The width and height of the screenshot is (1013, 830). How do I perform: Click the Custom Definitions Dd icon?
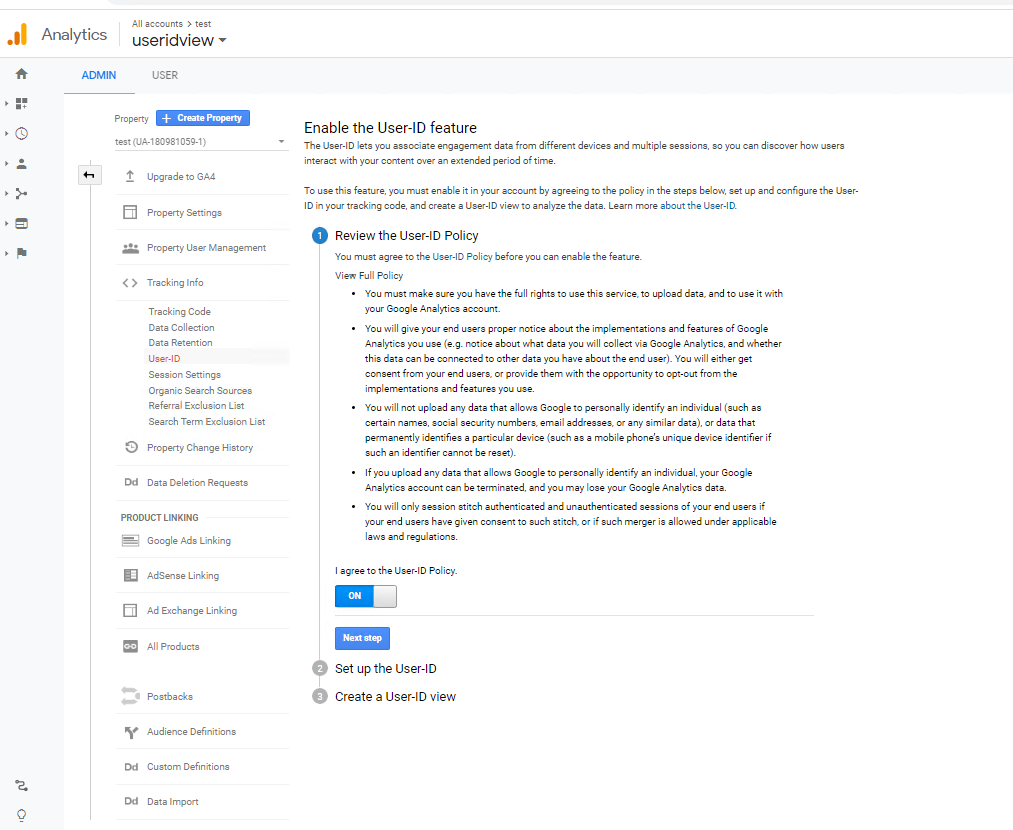coord(131,767)
